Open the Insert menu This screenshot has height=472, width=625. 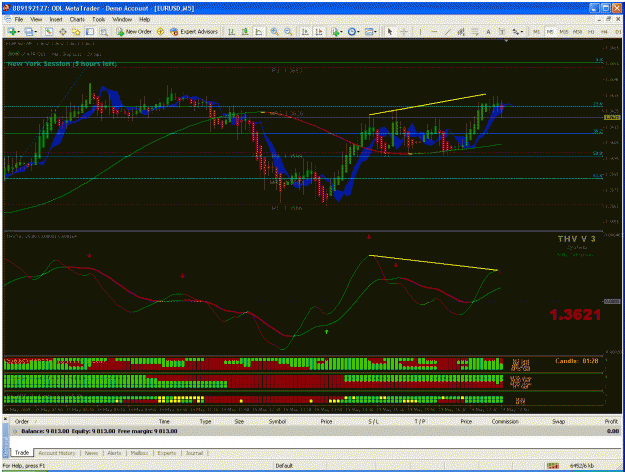56,19
